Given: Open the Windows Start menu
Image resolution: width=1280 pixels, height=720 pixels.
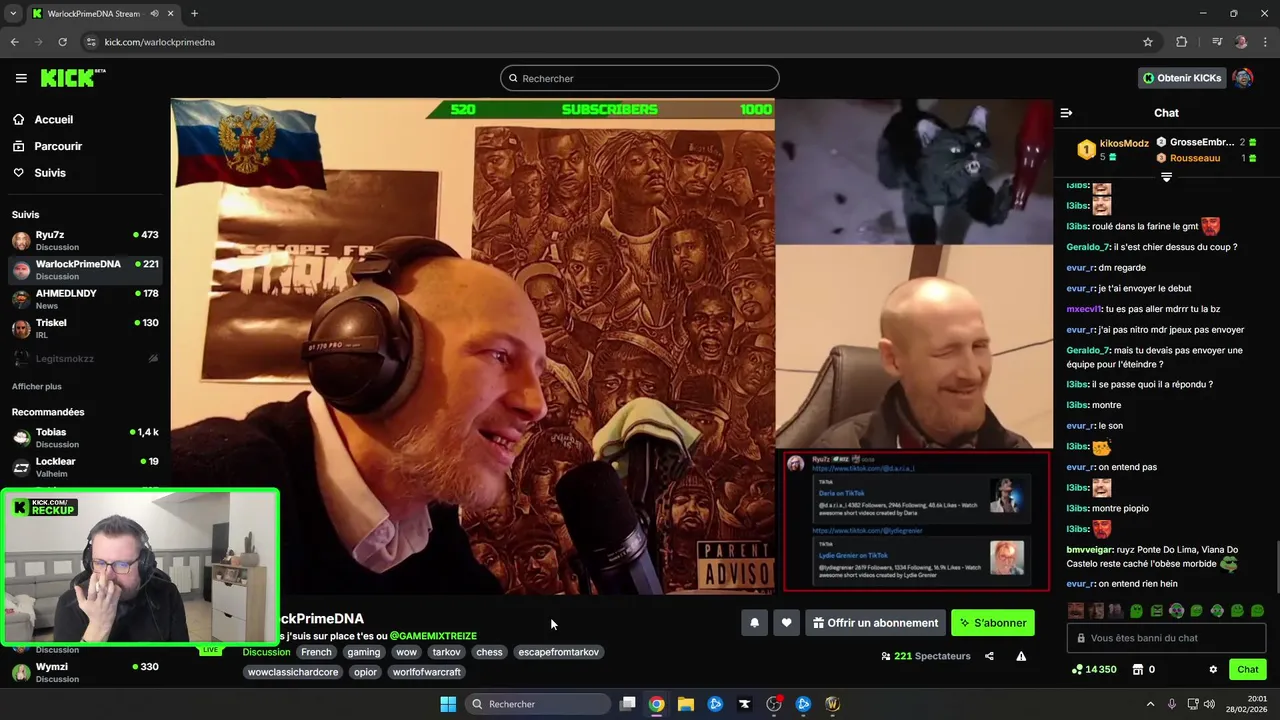Looking at the screenshot, I should [x=448, y=704].
